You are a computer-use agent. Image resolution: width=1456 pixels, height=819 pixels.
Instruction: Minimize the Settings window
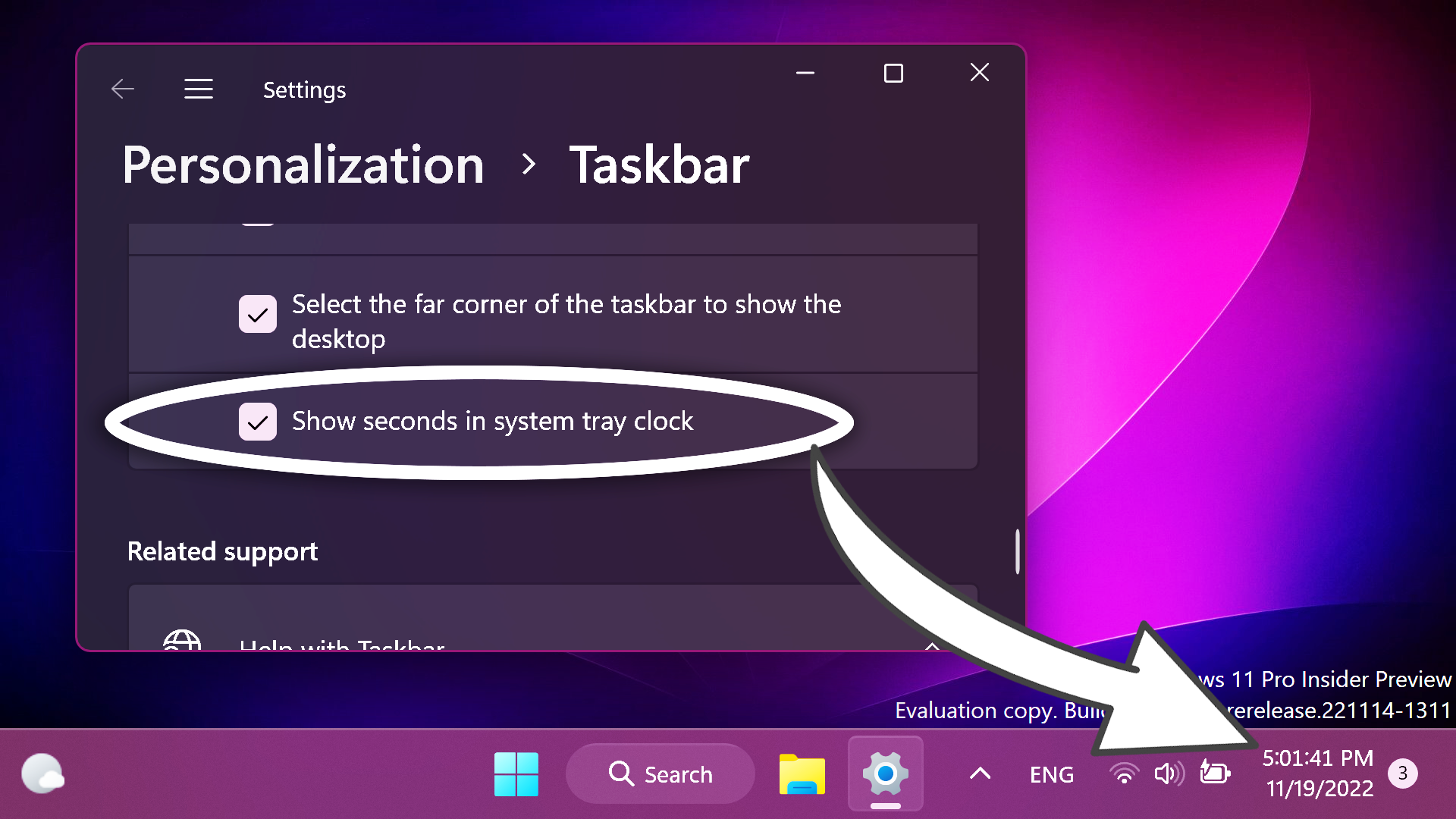805,73
